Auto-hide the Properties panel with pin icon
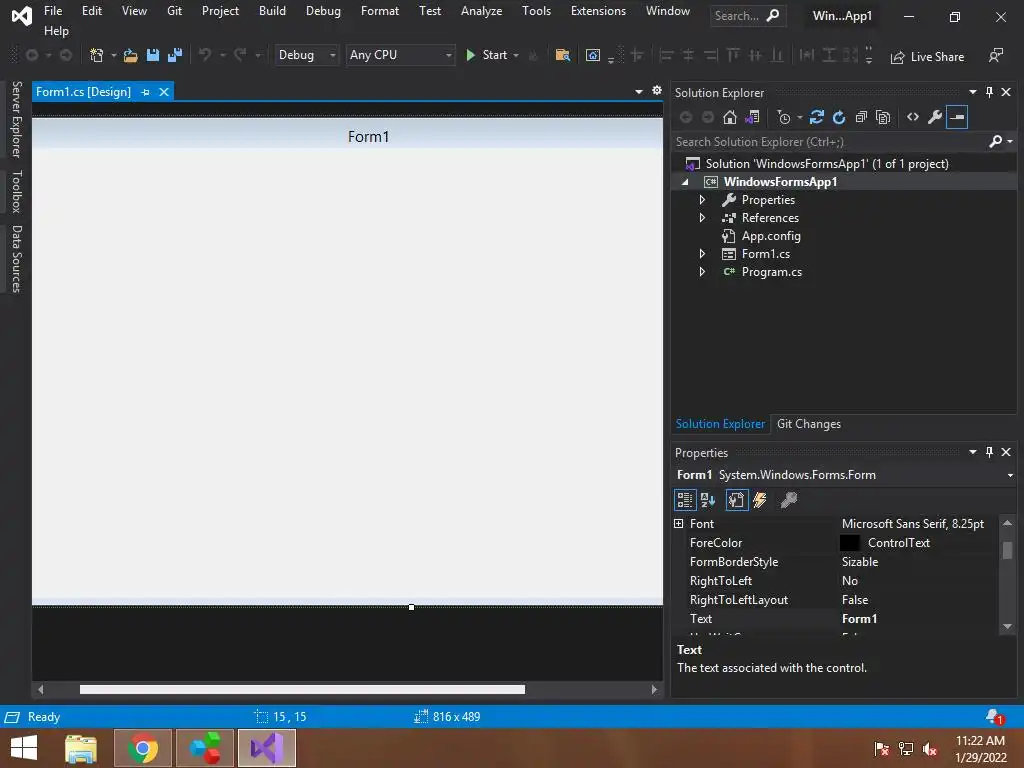Viewport: 1024px width, 768px height. (x=989, y=452)
